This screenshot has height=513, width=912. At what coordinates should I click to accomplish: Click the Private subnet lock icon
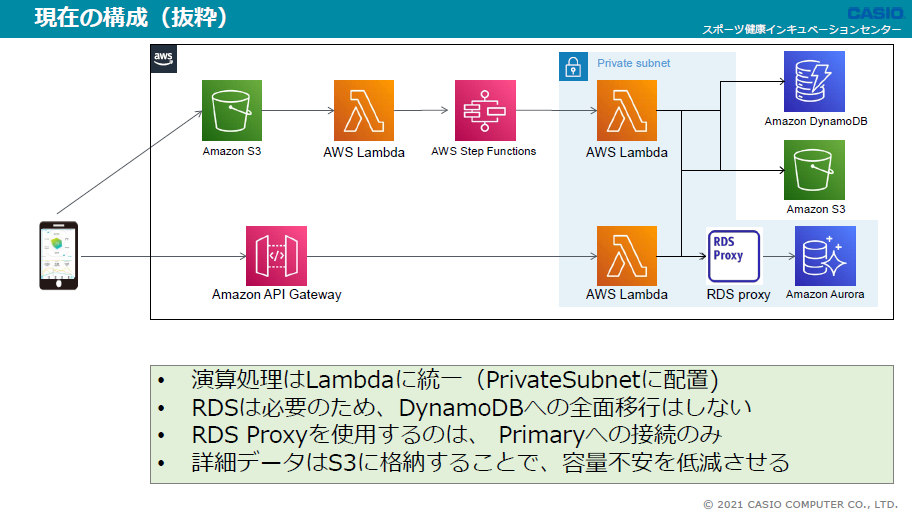click(573, 66)
